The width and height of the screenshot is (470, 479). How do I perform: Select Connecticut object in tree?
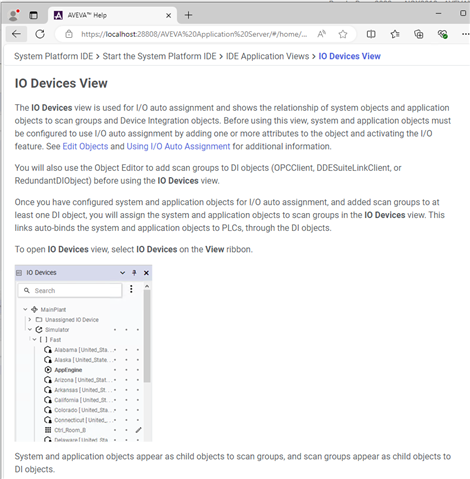pyautogui.click(x=81, y=420)
